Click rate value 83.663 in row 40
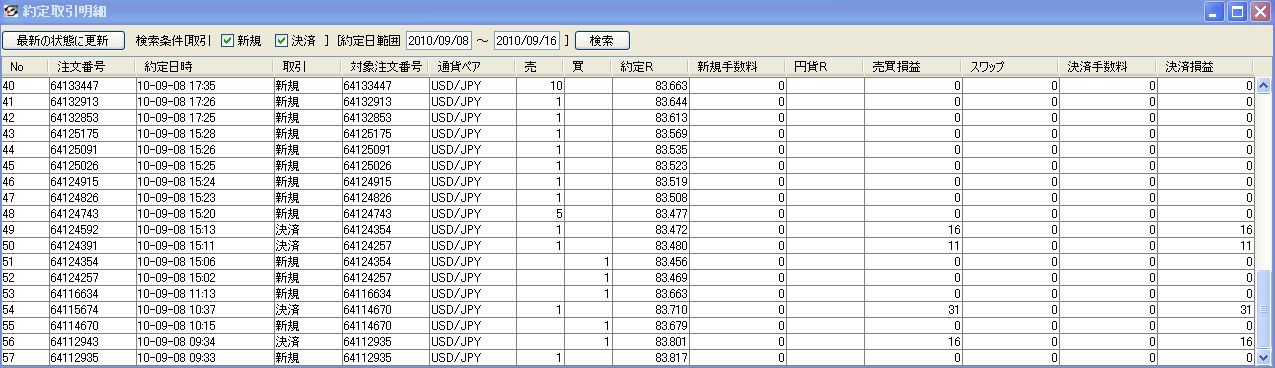Screen dimensions: 1275x368 tap(671, 86)
